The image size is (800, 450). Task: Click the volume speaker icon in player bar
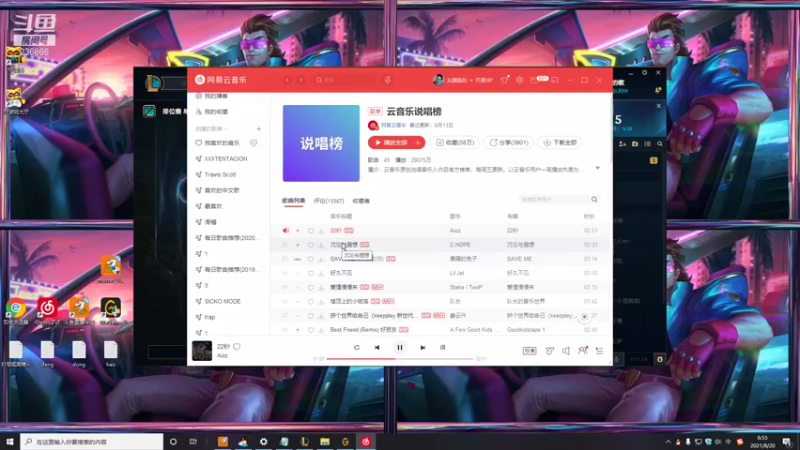pos(566,351)
